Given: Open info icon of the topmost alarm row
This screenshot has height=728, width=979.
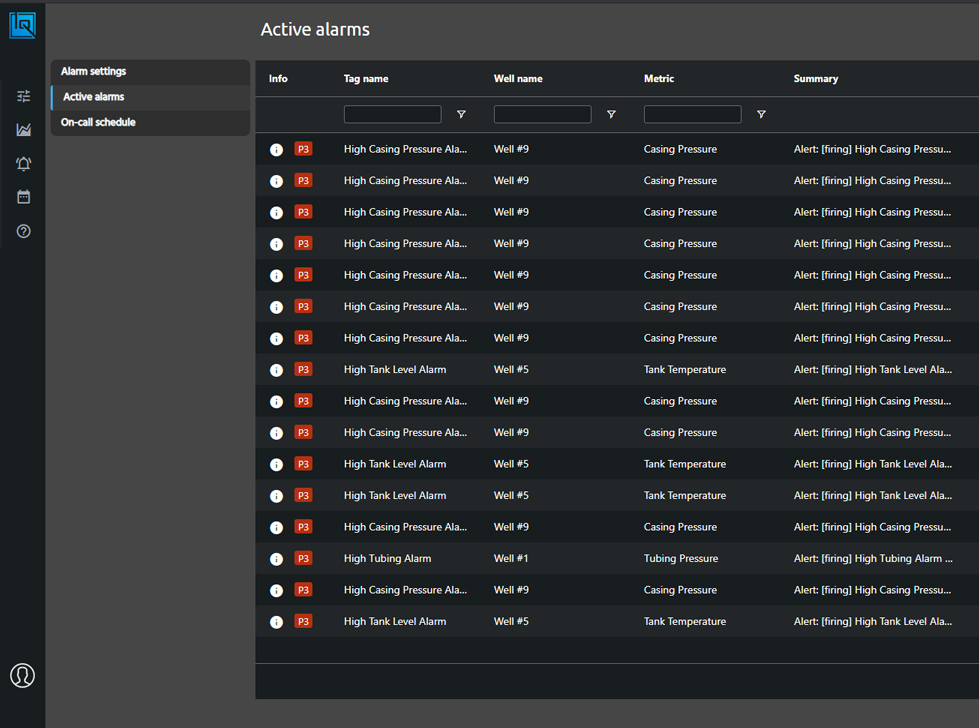Looking at the screenshot, I should pos(276,150).
